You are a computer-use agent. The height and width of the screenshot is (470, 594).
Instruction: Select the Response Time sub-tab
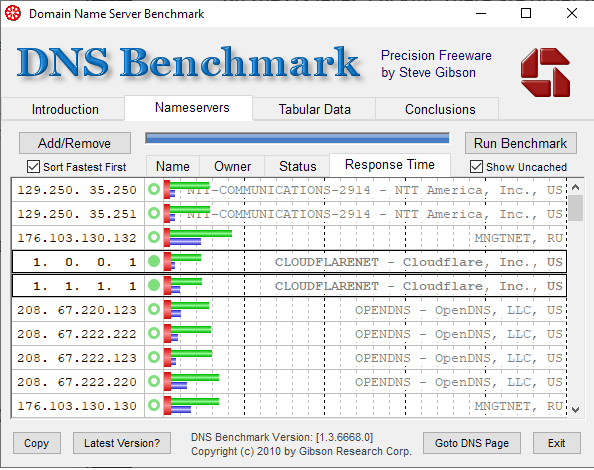(x=390, y=165)
